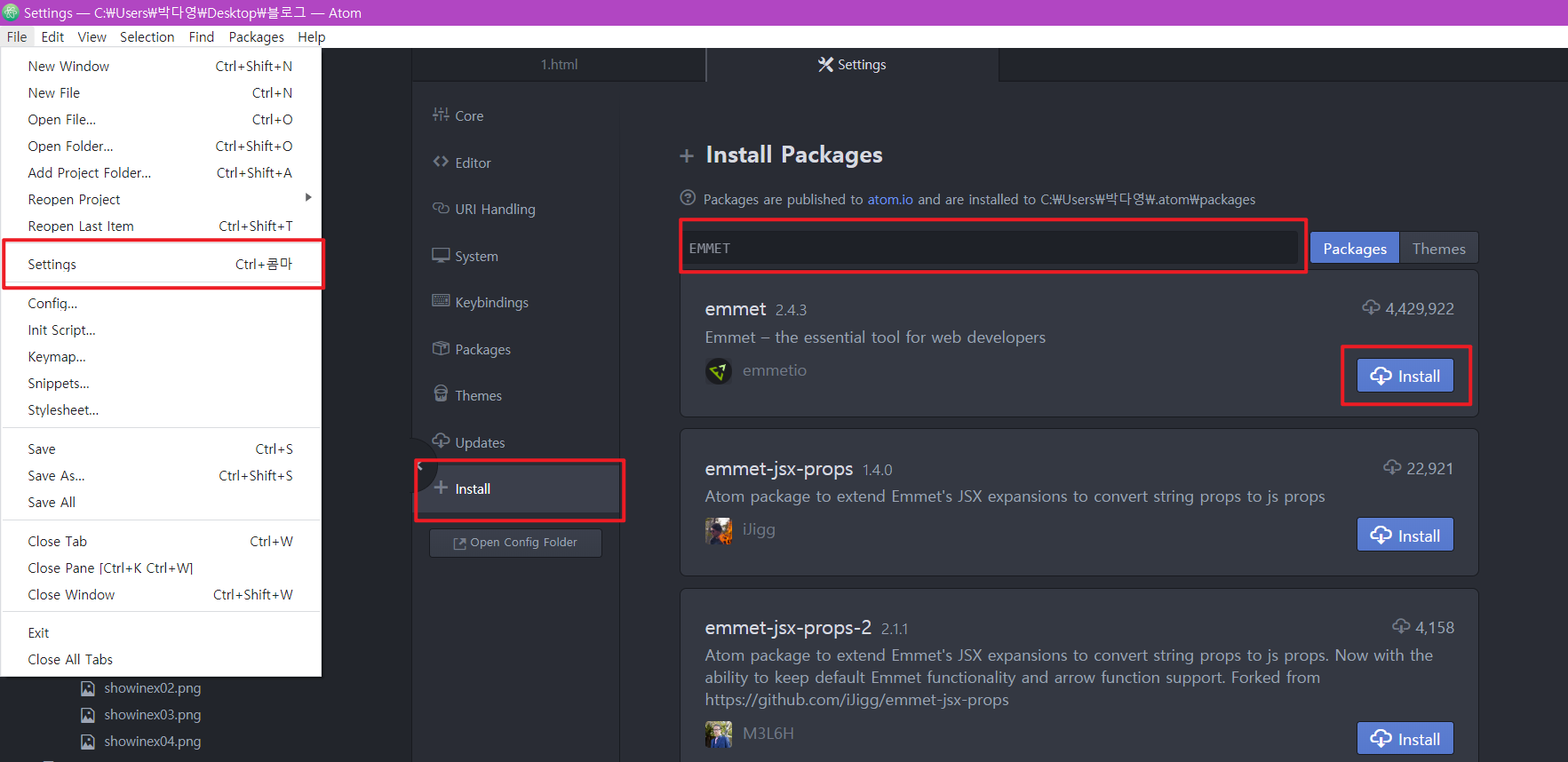Choose Close Window menu entry
Screen dimensions: 1568x762
[161, 594]
